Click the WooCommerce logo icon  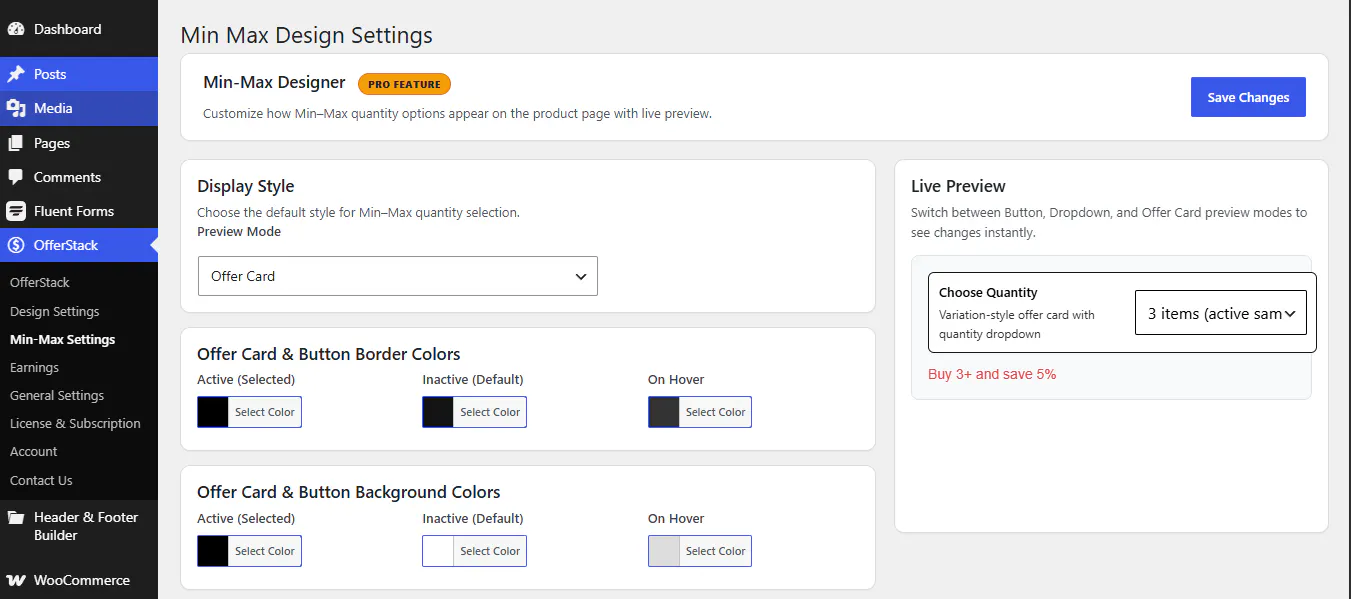point(16,580)
